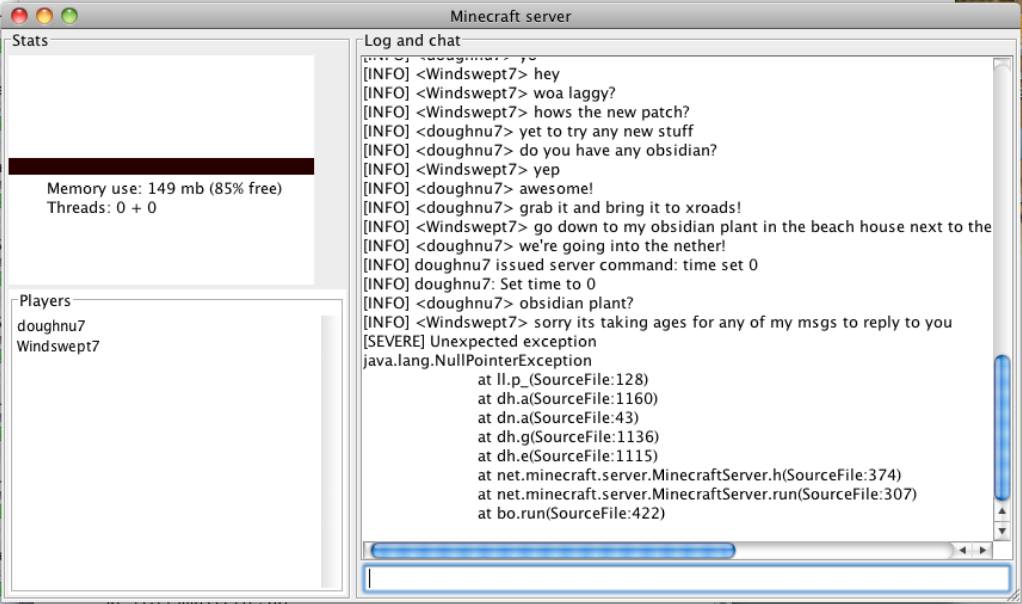1022x604 pixels.
Task: Click the "we're going into the nether!" line
Action: [544, 246]
